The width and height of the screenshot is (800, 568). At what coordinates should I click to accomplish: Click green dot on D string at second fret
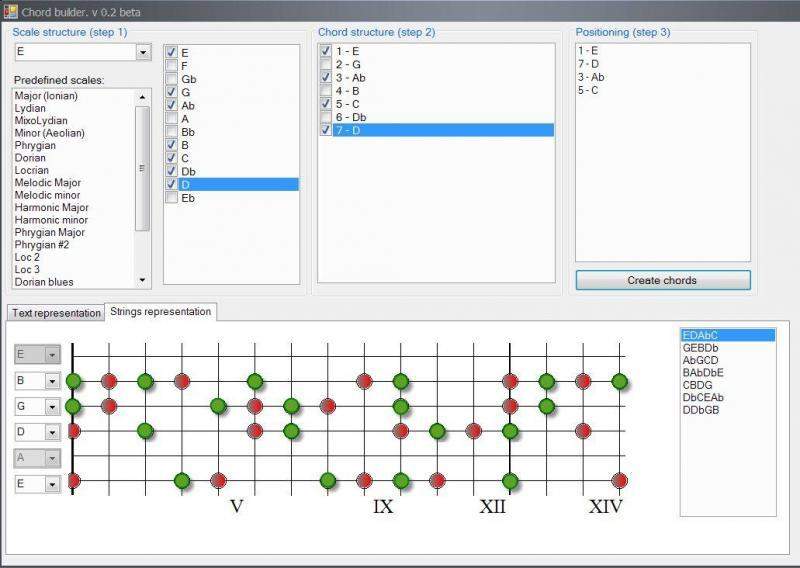click(x=145, y=431)
